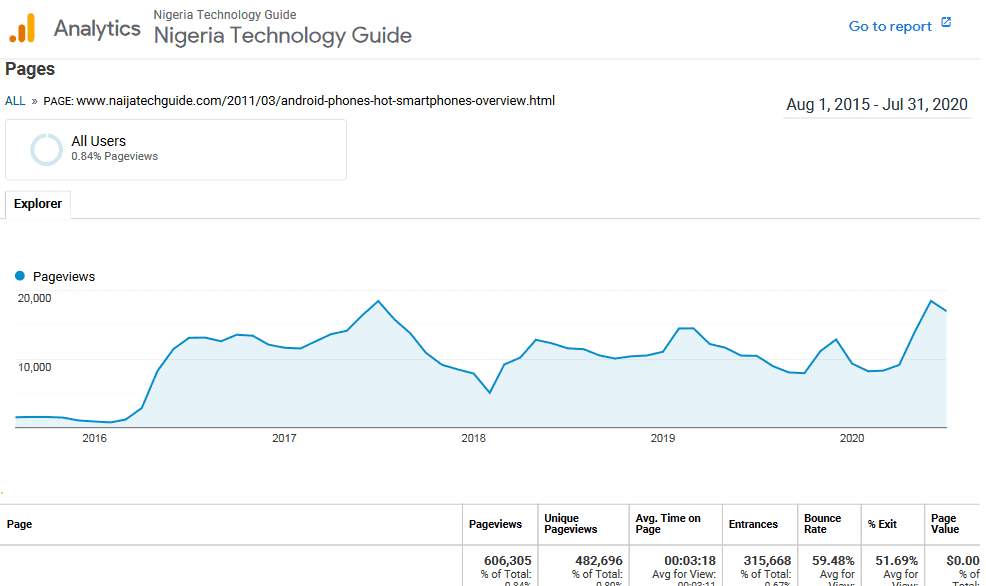Click the ALL breadcrumb link
This screenshot has width=986, height=586.
click(x=15, y=101)
